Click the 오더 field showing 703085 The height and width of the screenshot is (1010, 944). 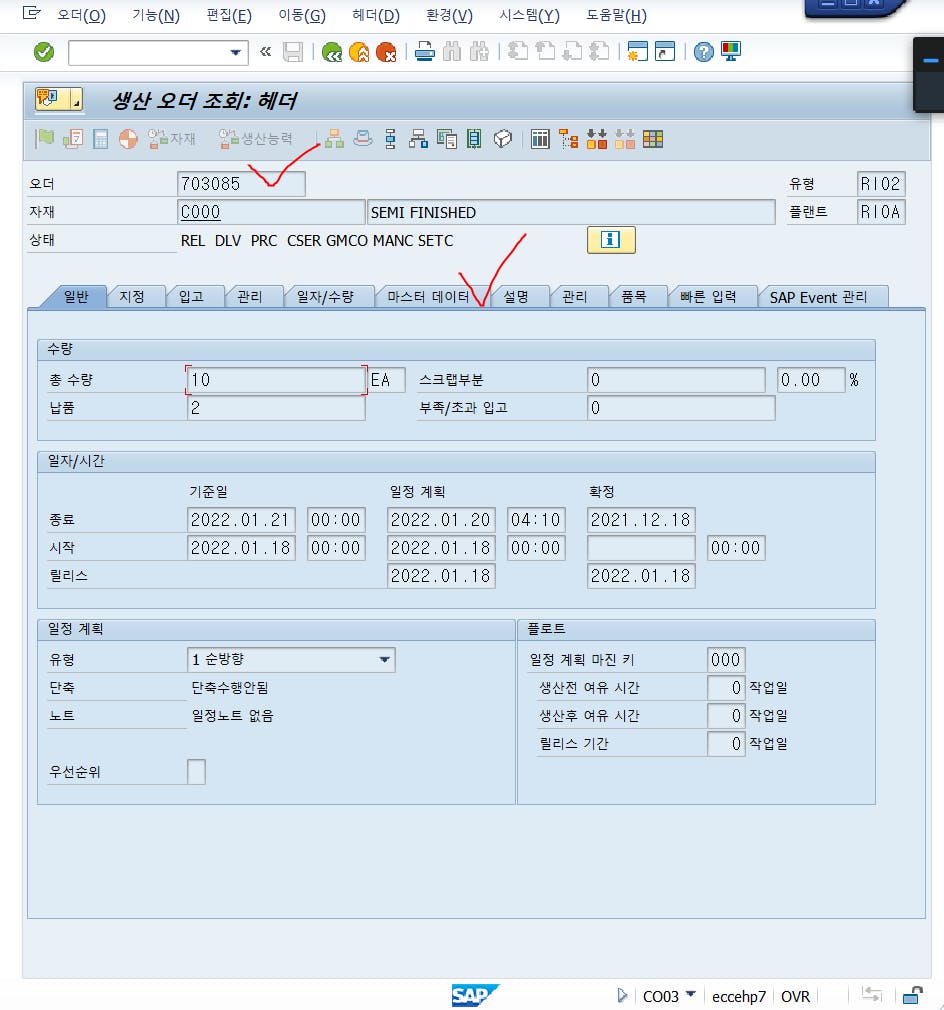coord(241,184)
